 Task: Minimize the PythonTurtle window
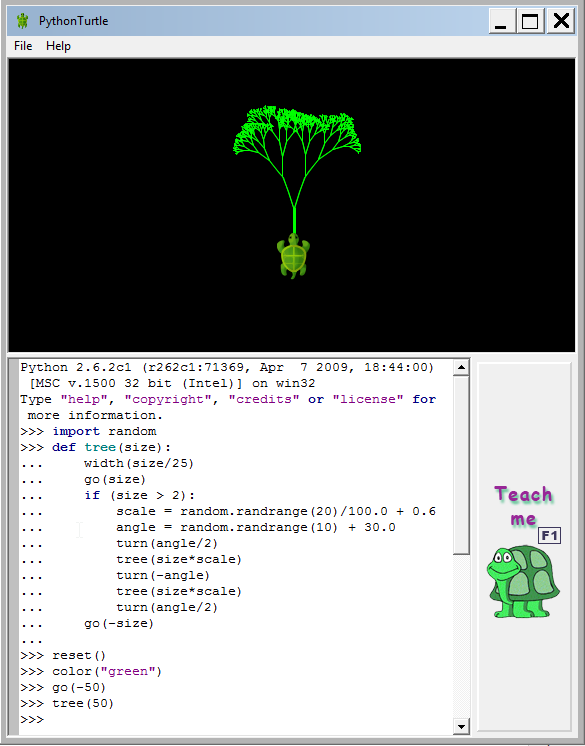pos(502,21)
